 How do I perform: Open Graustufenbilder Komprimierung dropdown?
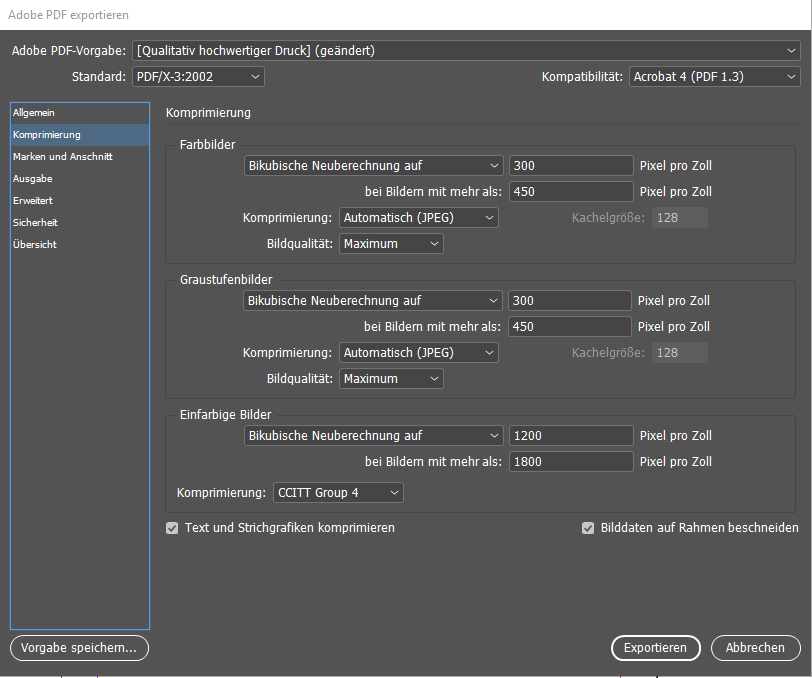point(419,353)
